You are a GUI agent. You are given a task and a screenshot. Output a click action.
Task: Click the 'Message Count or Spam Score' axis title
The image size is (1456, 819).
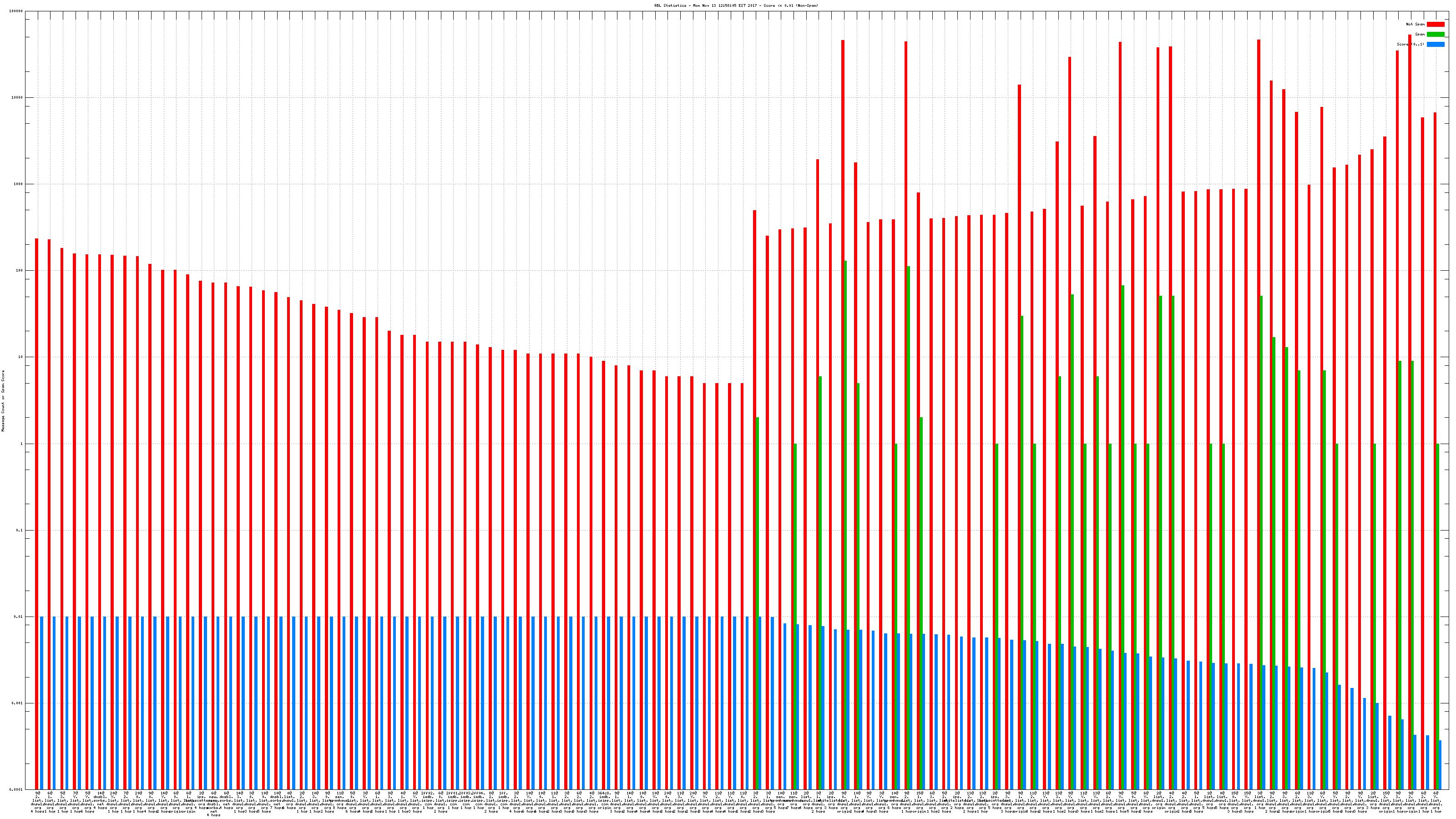(3, 401)
